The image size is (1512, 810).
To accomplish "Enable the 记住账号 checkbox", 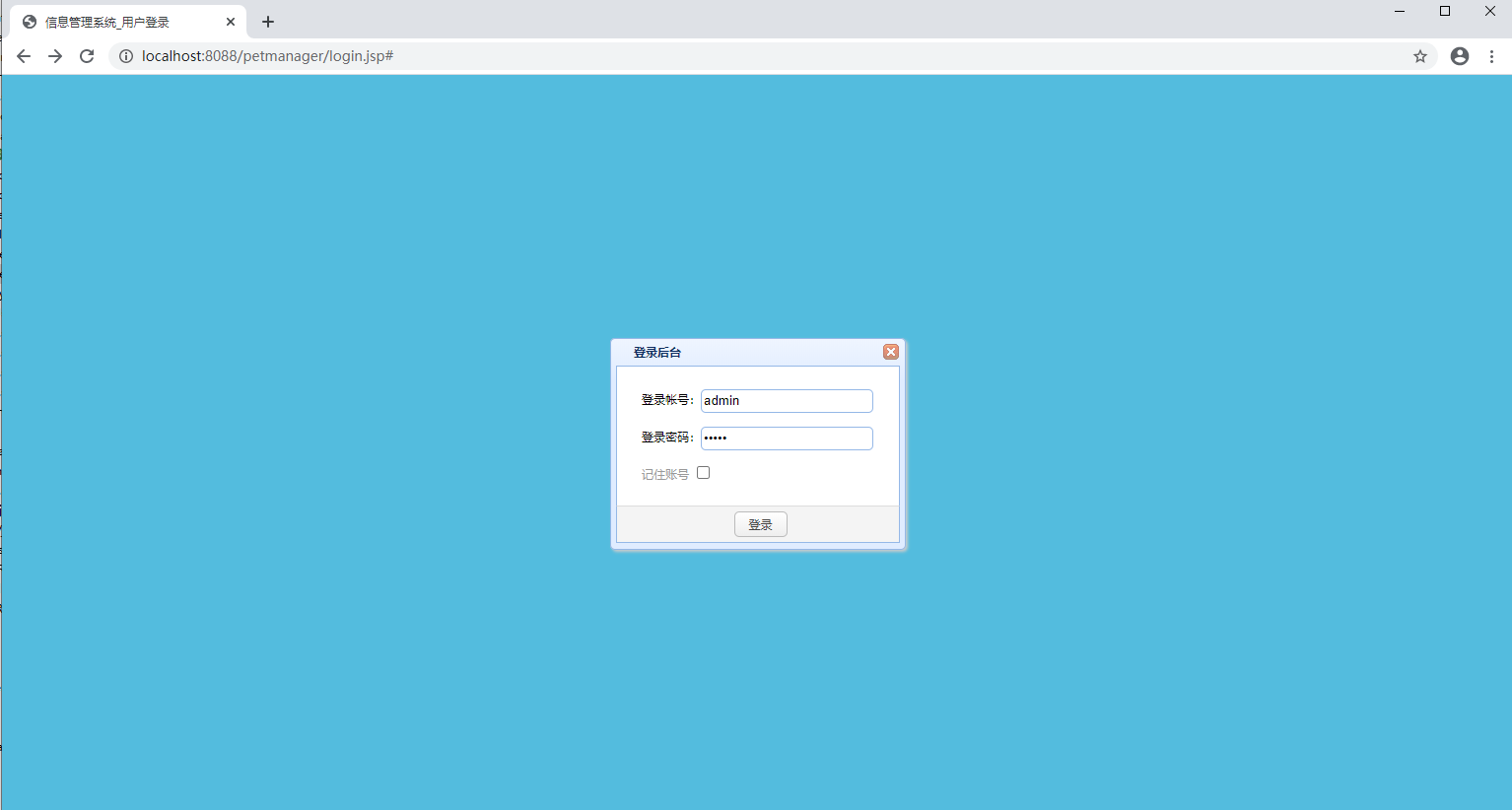I will (704, 473).
